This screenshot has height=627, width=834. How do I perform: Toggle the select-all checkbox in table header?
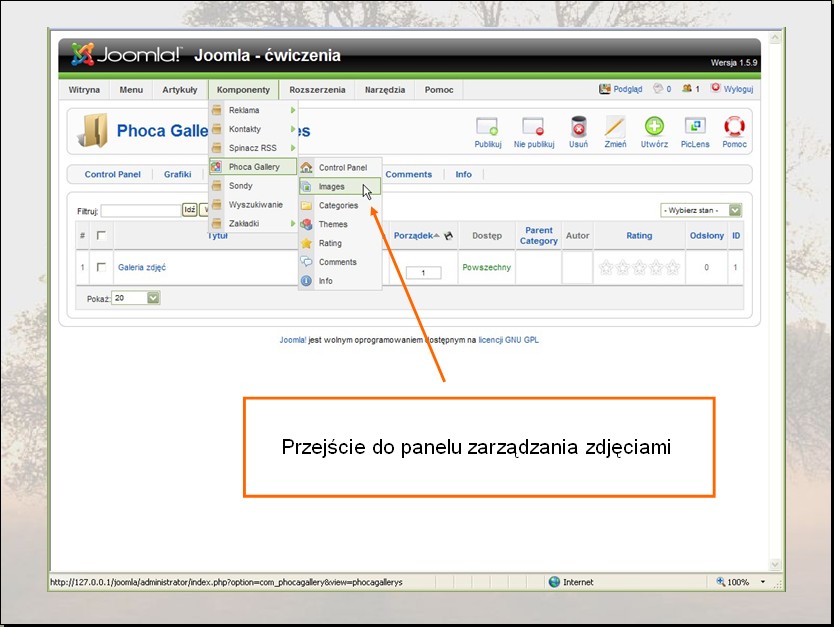coord(101,236)
